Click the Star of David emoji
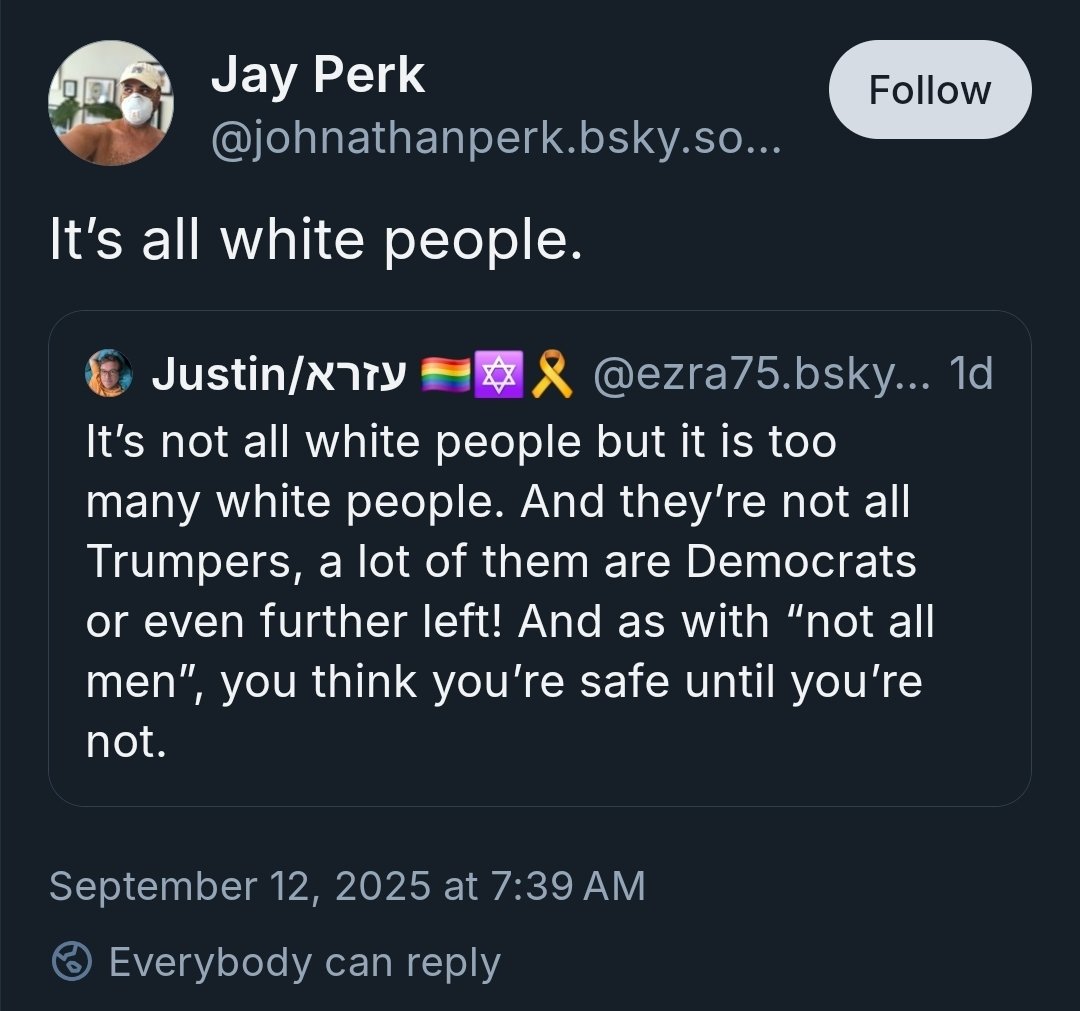Image resolution: width=1080 pixels, height=1011 pixels. [x=497, y=376]
